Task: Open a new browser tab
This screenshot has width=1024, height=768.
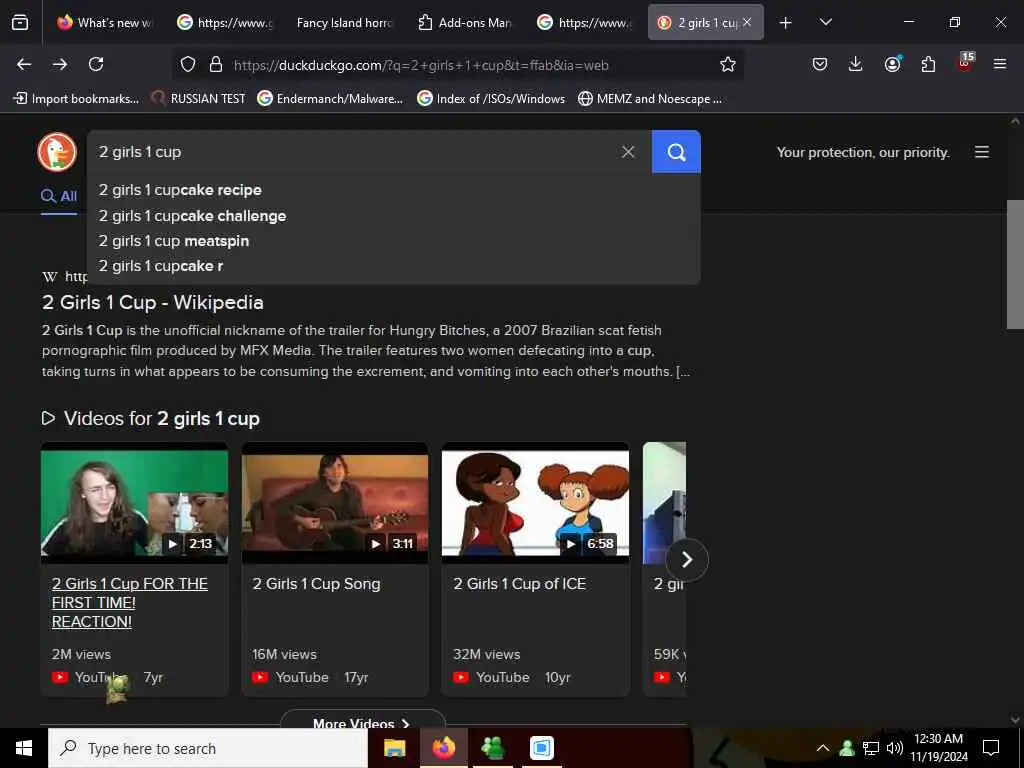Action: click(786, 23)
